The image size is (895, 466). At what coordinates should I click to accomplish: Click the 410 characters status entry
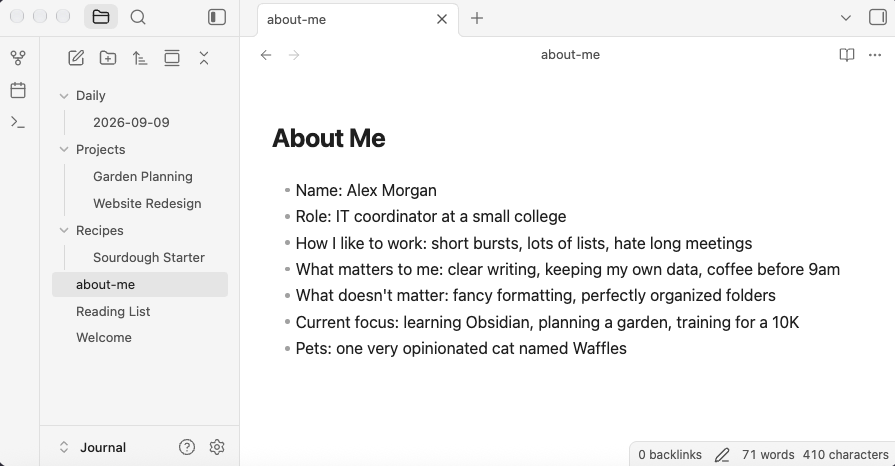point(845,455)
